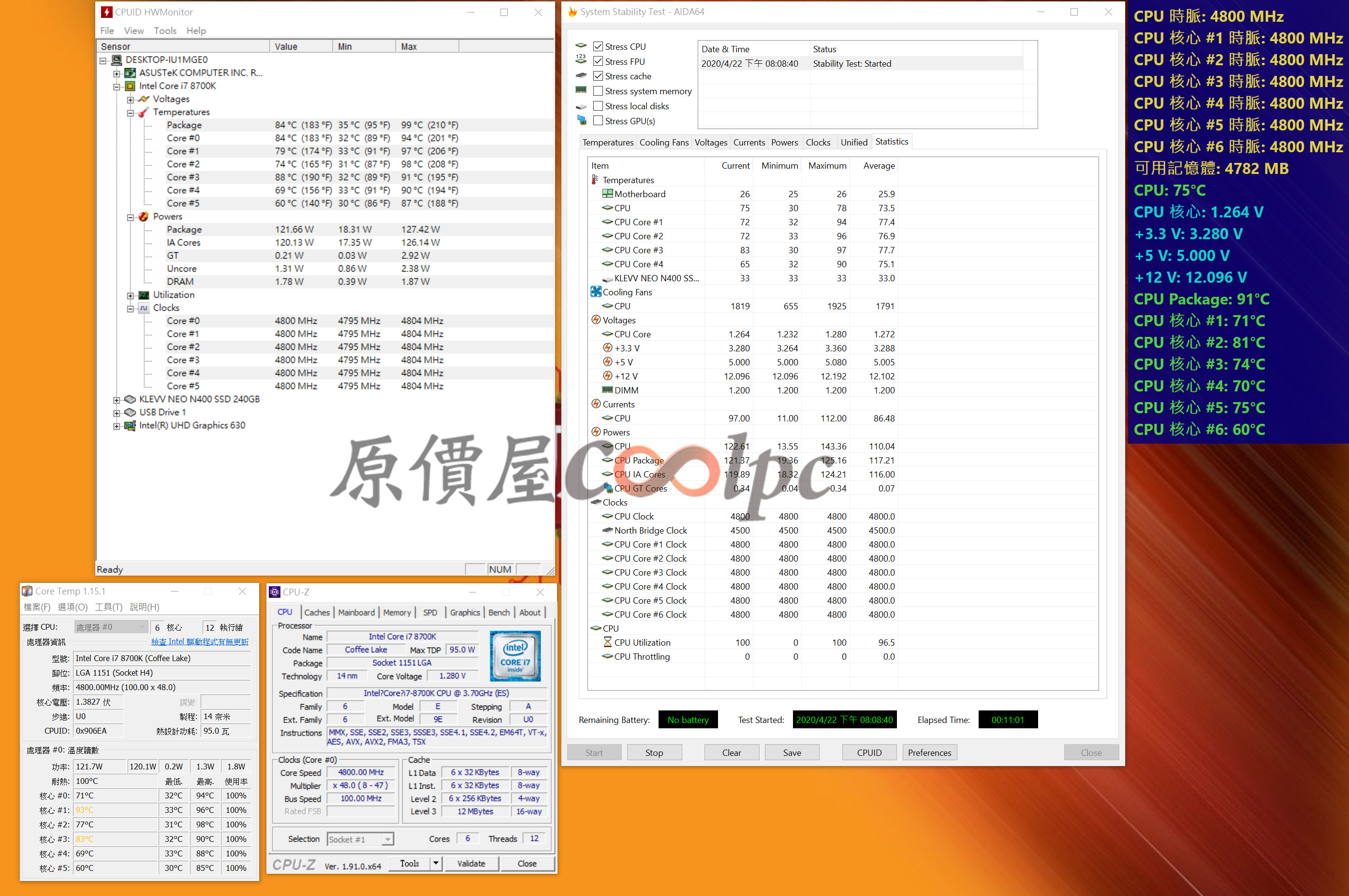Toggle the Stress FPU checkbox
This screenshot has height=896, width=1349.
pos(598,61)
